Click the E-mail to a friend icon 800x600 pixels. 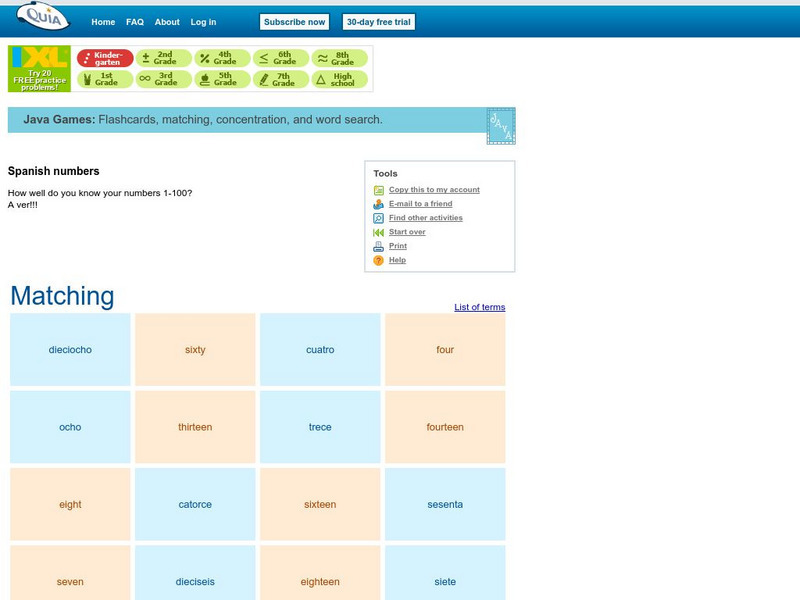coord(378,203)
